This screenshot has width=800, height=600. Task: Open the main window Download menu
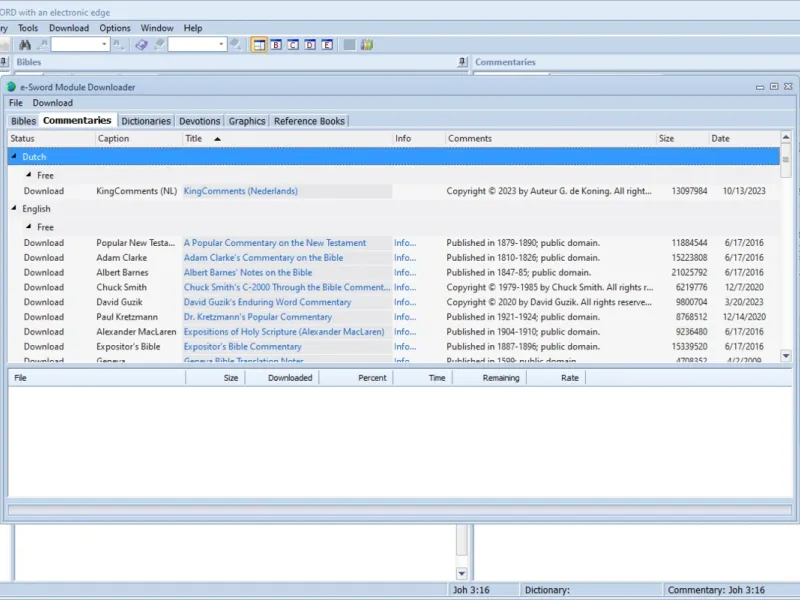pos(69,28)
